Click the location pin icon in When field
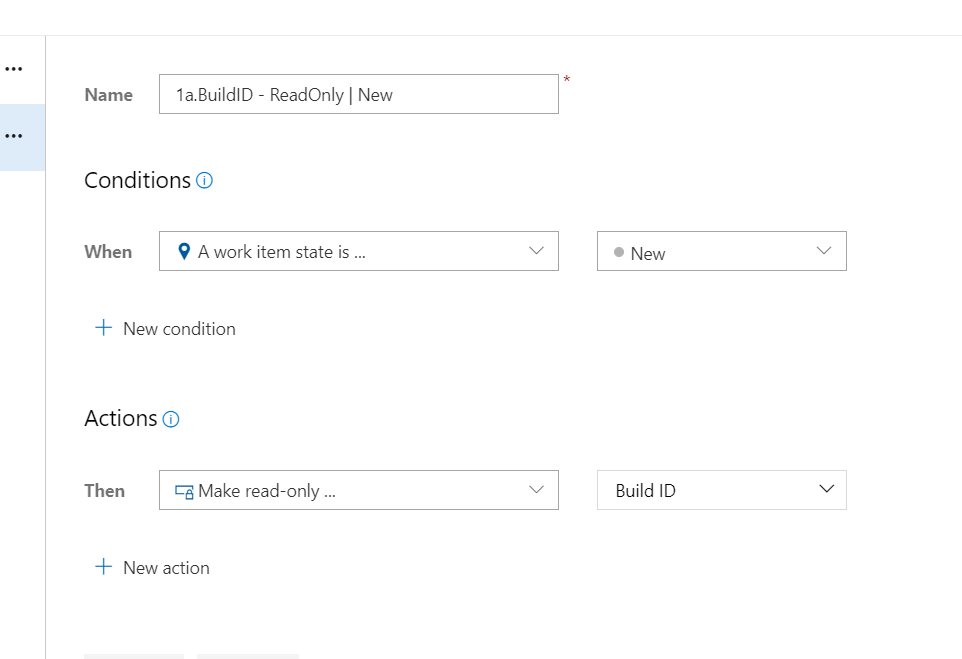The height and width of the screenshot is (659, 962). tap(183, 252)
